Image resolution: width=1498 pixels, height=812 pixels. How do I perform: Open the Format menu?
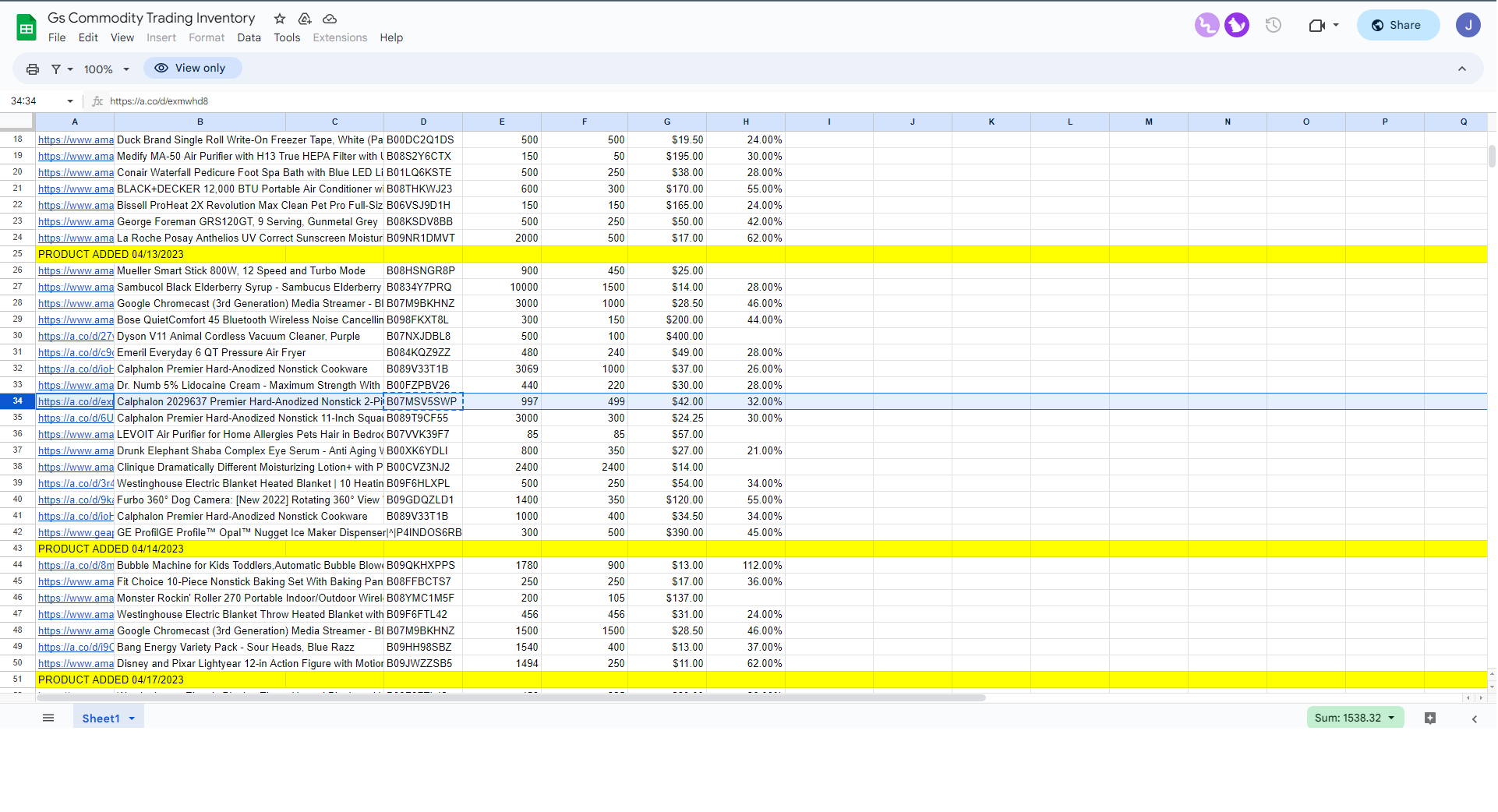[x=207, y=37]
